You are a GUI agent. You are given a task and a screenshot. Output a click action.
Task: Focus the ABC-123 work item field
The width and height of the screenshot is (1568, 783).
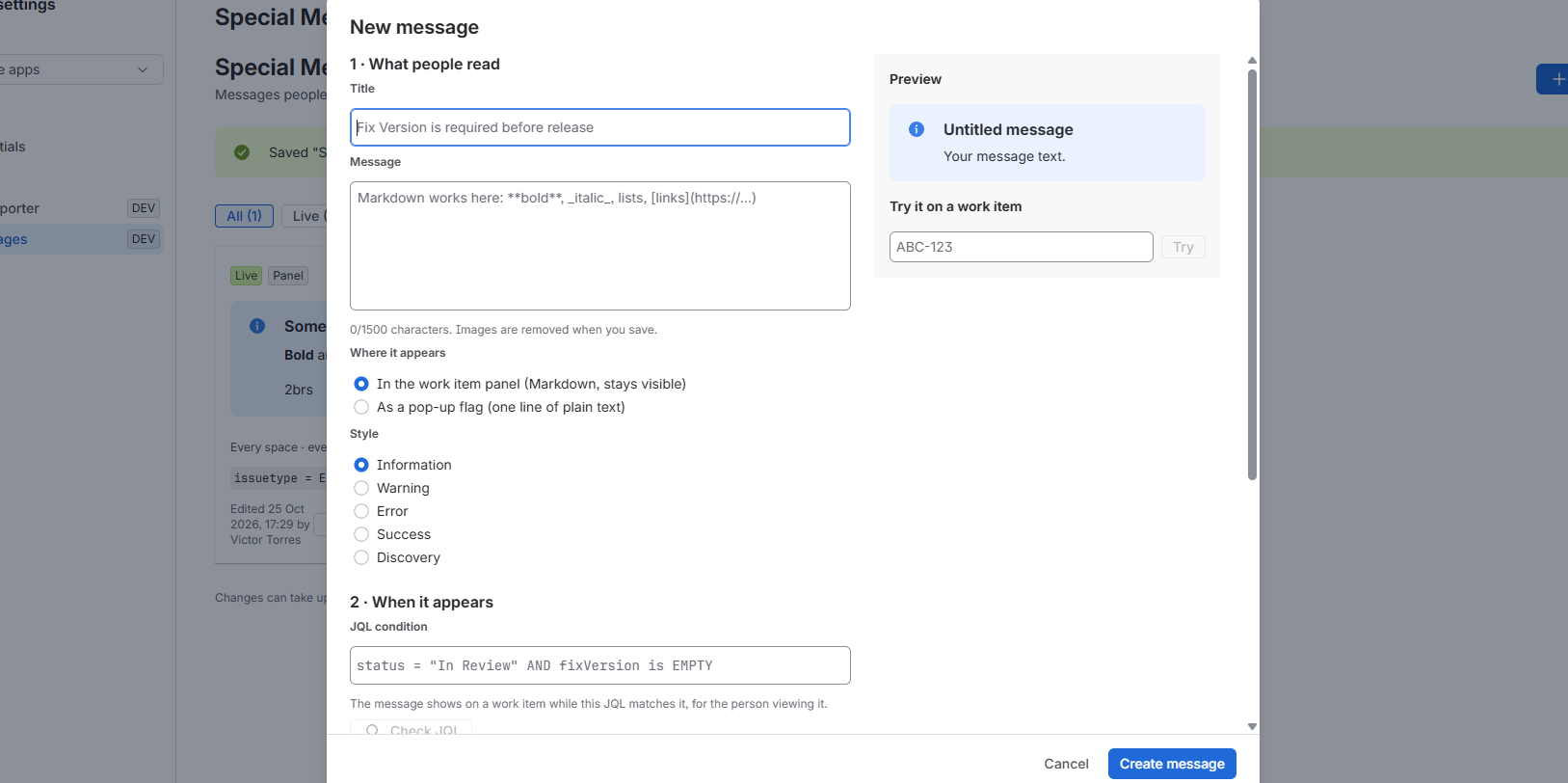click(x=1022, y=247)
